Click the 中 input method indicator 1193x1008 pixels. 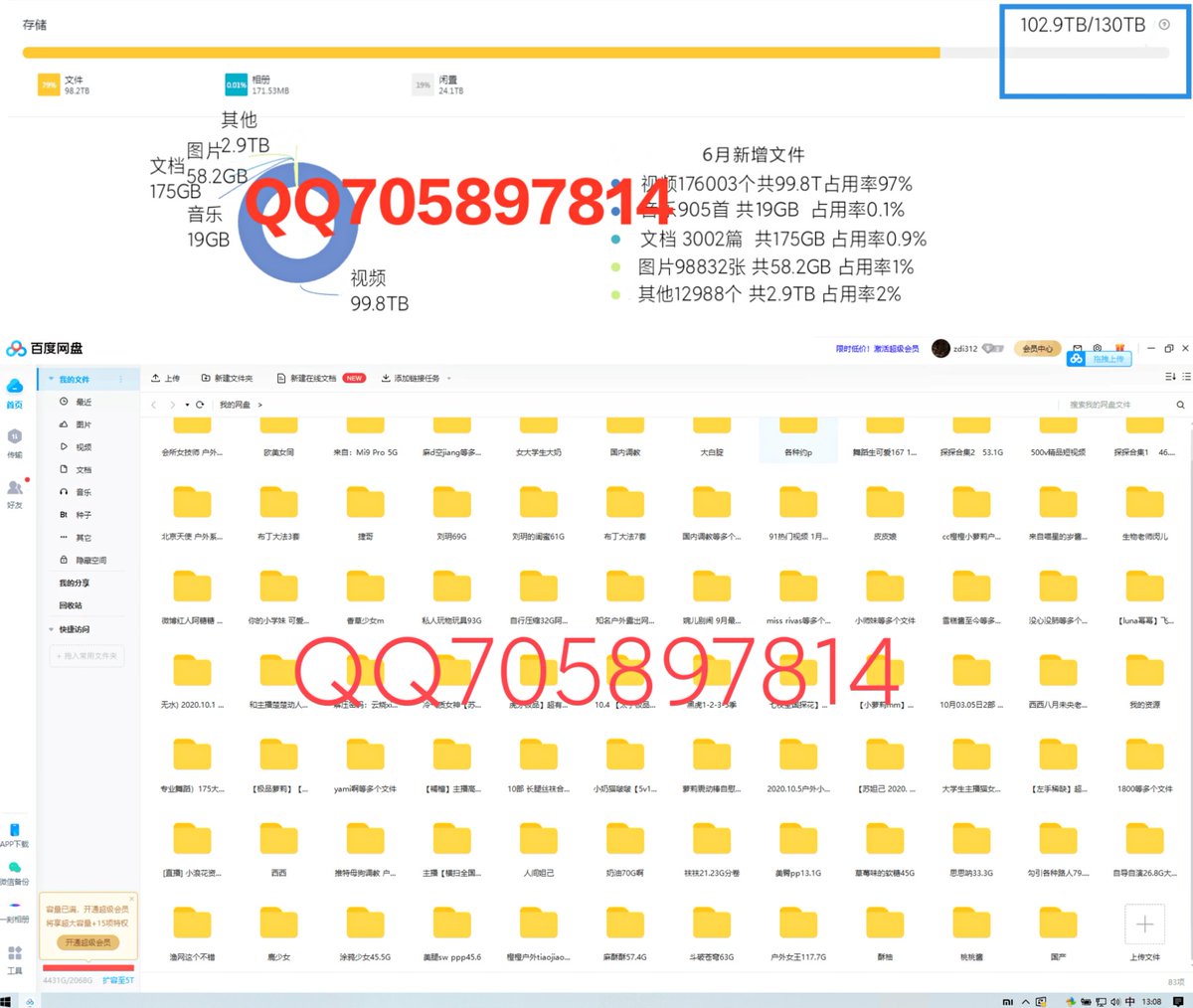click(x=1129, y=1001)
